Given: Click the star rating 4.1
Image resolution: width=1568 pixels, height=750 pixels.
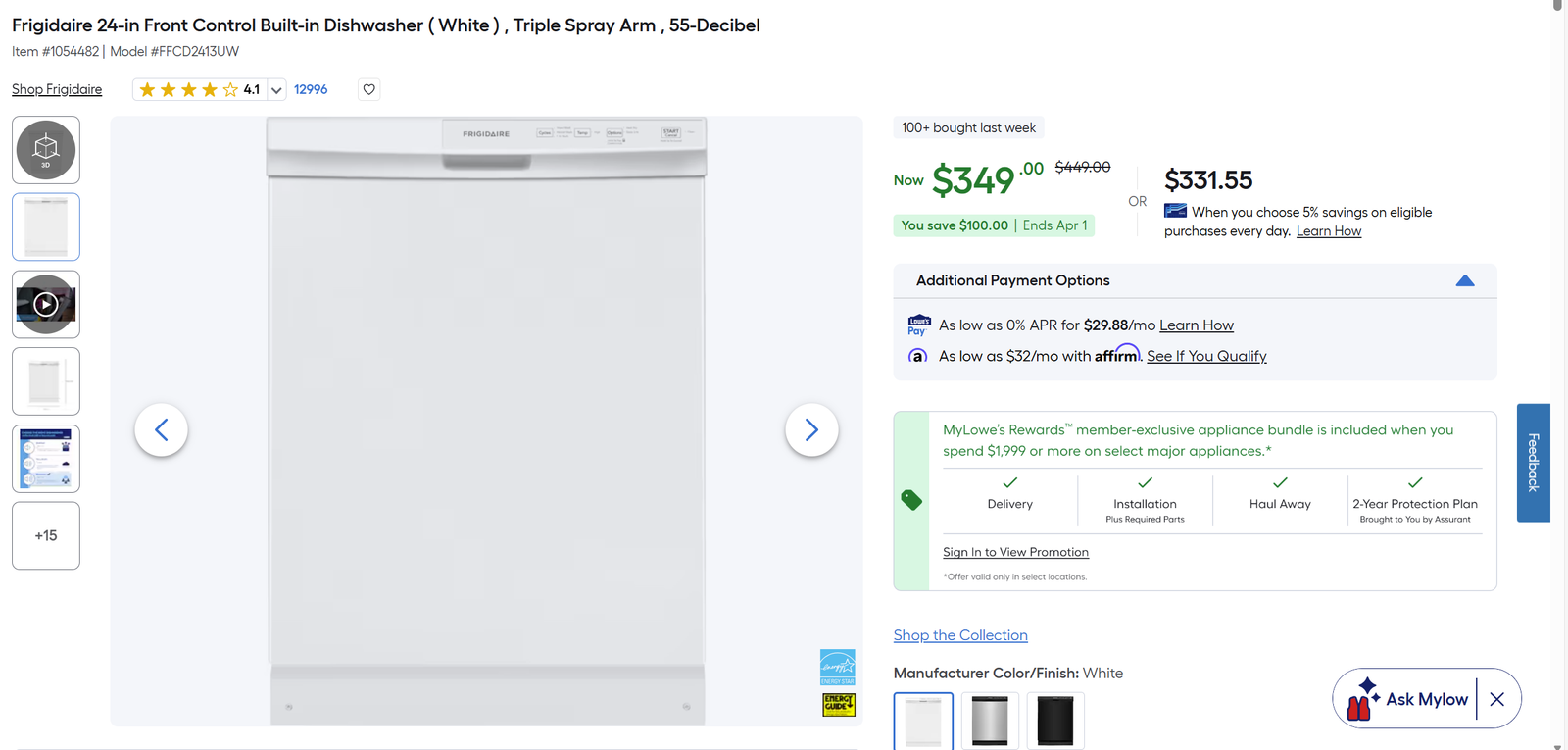Looking at the screenshot, I should pos(199,90).
